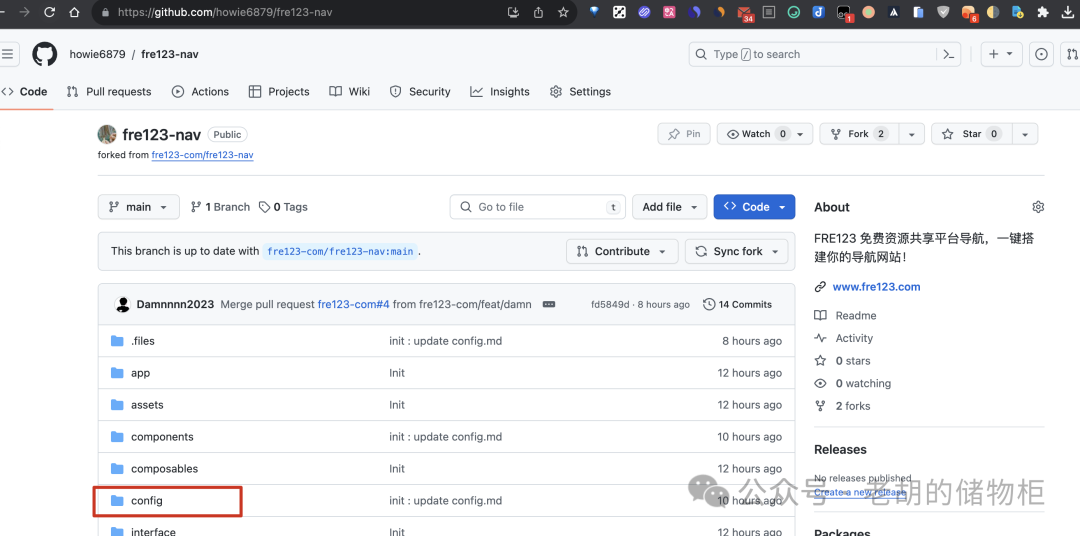Open the green Code dropdown button
The width and height of the screenshot is (1080, 536).
[754, 207]
